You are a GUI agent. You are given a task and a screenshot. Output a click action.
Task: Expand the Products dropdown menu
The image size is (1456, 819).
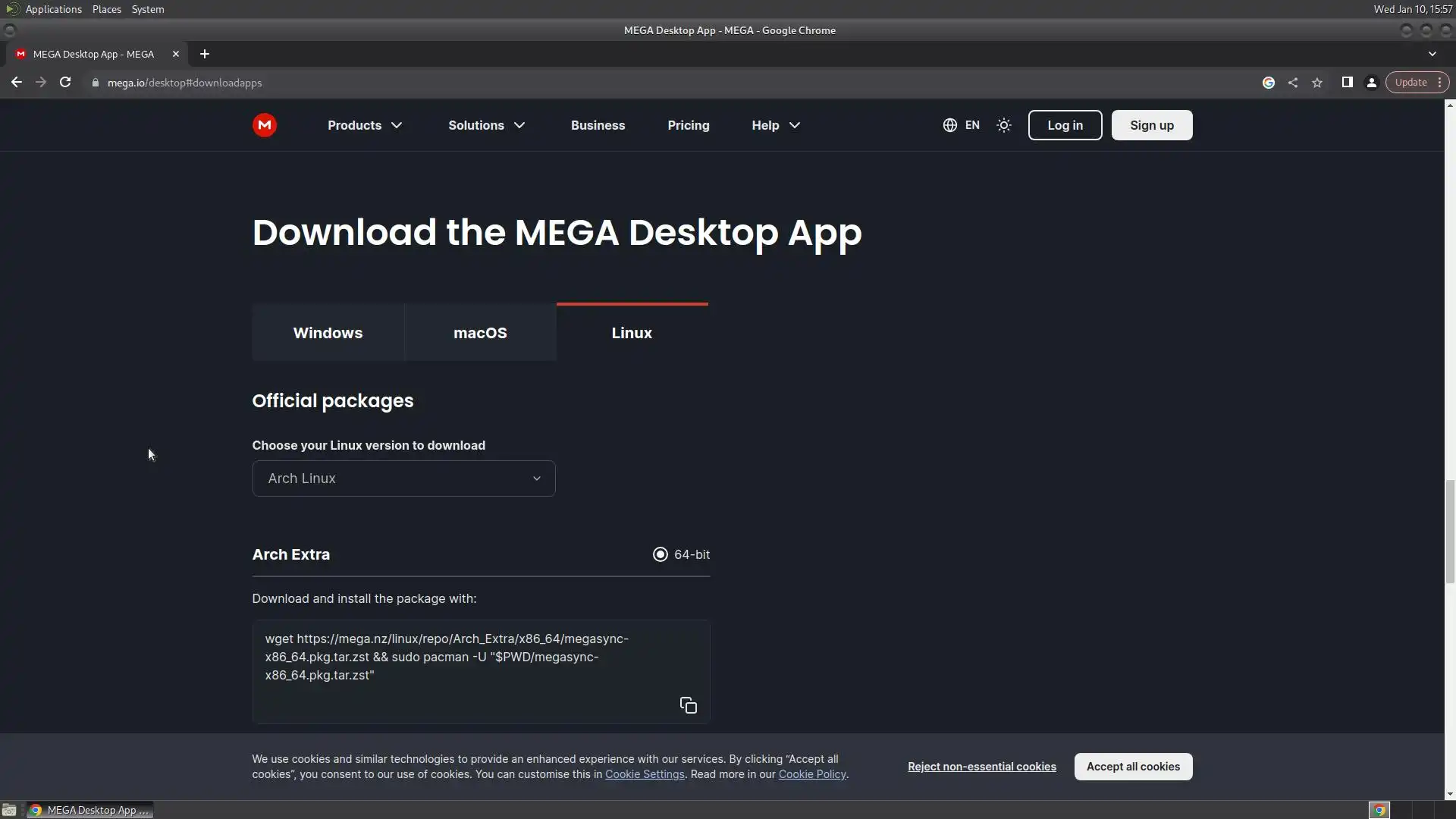point(365,125)
